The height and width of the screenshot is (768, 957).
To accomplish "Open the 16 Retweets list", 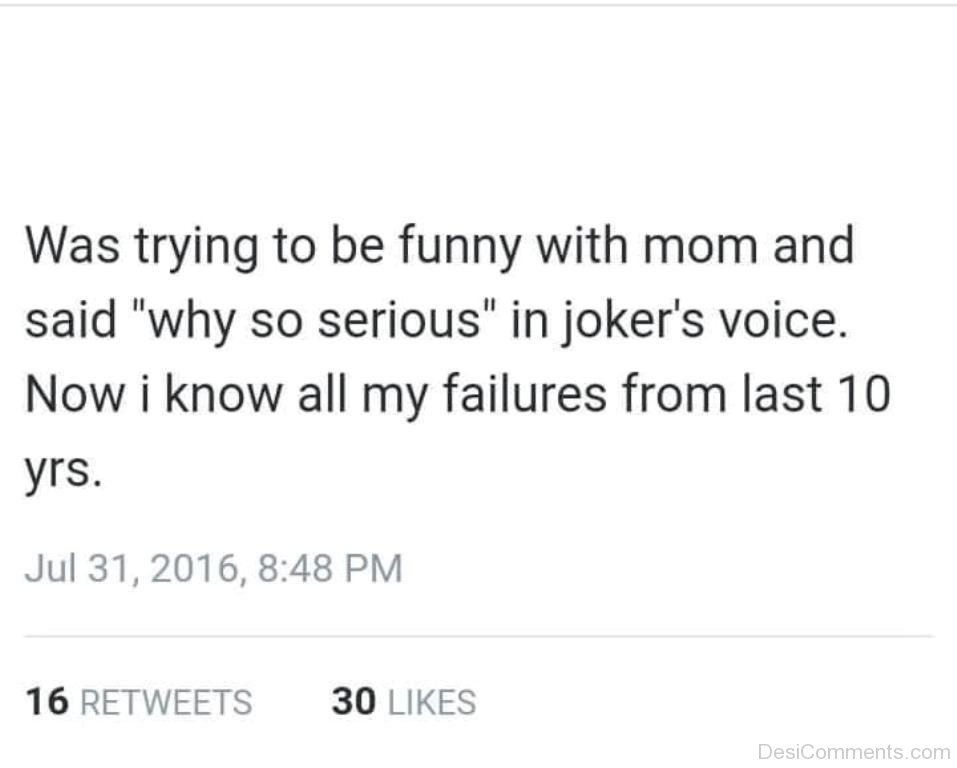I will click(x=138, y=702).
